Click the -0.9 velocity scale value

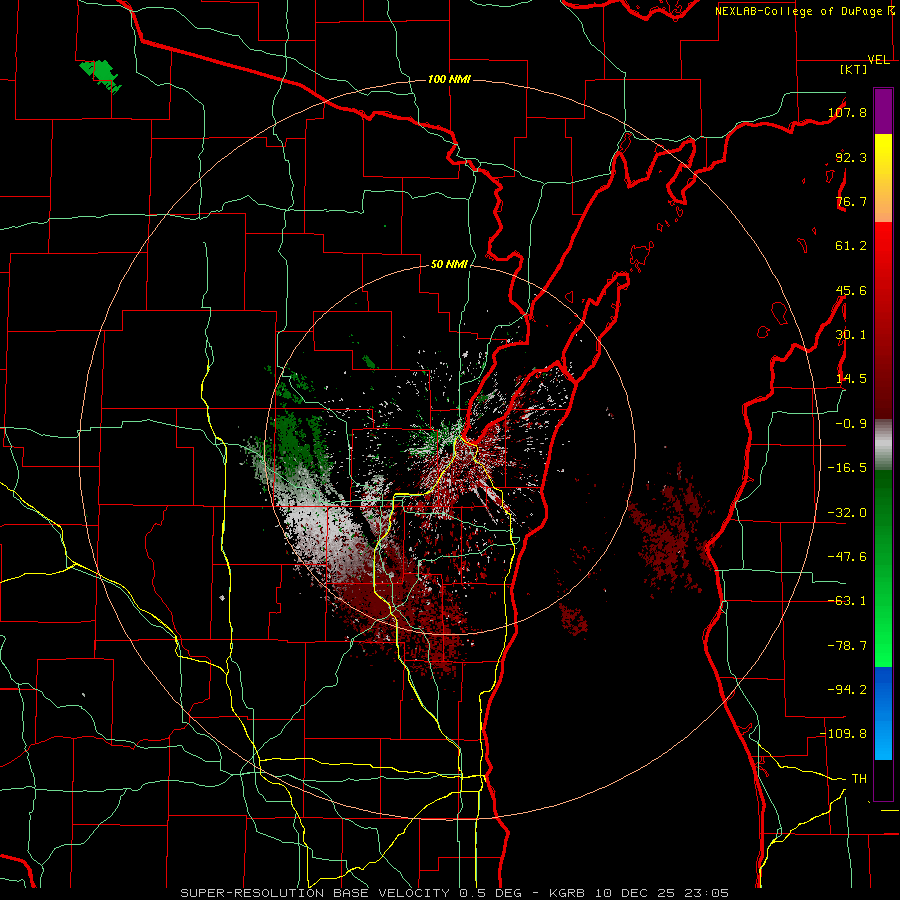point(851,424)
